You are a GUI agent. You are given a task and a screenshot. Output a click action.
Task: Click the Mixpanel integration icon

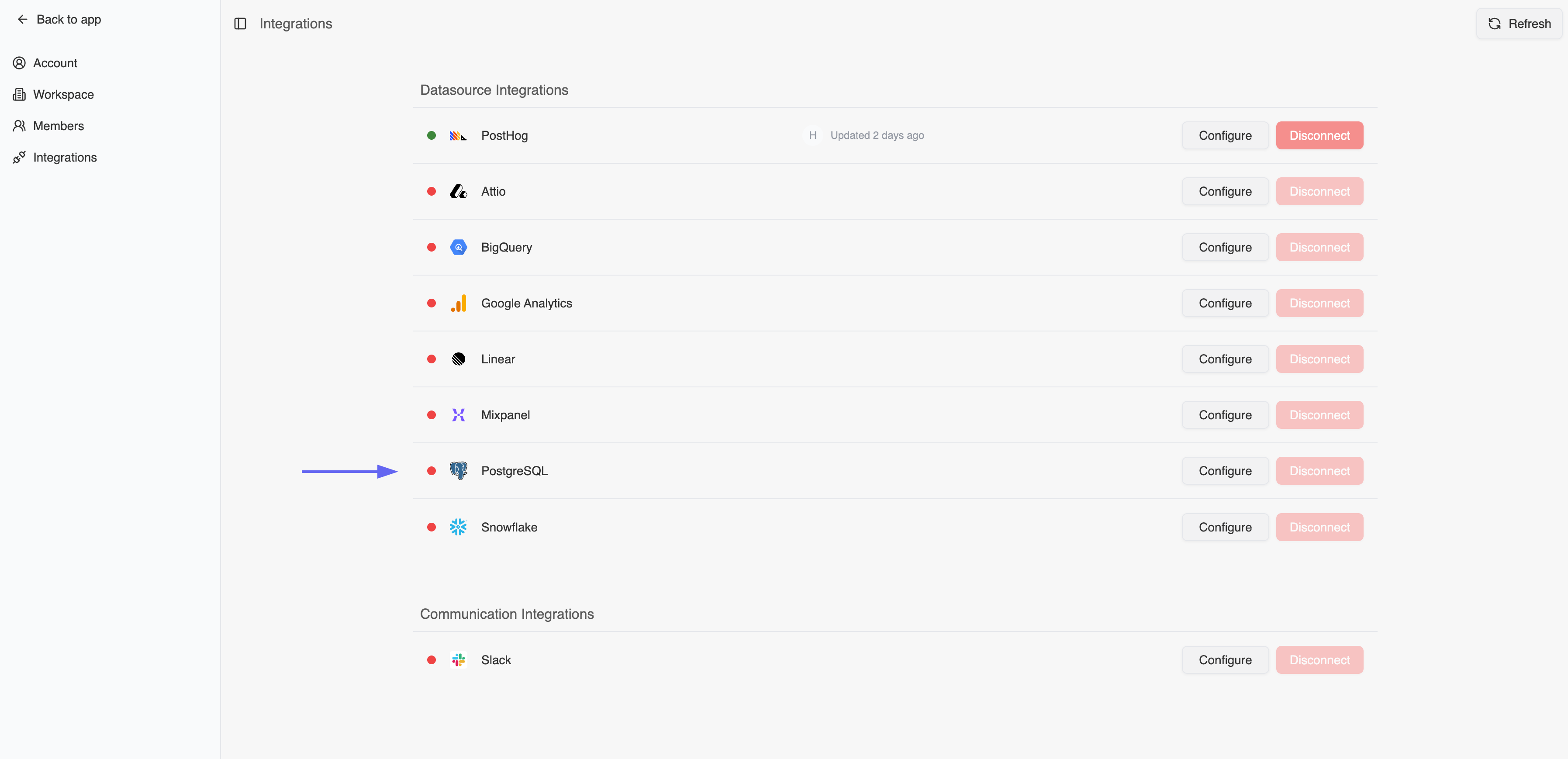458,414
